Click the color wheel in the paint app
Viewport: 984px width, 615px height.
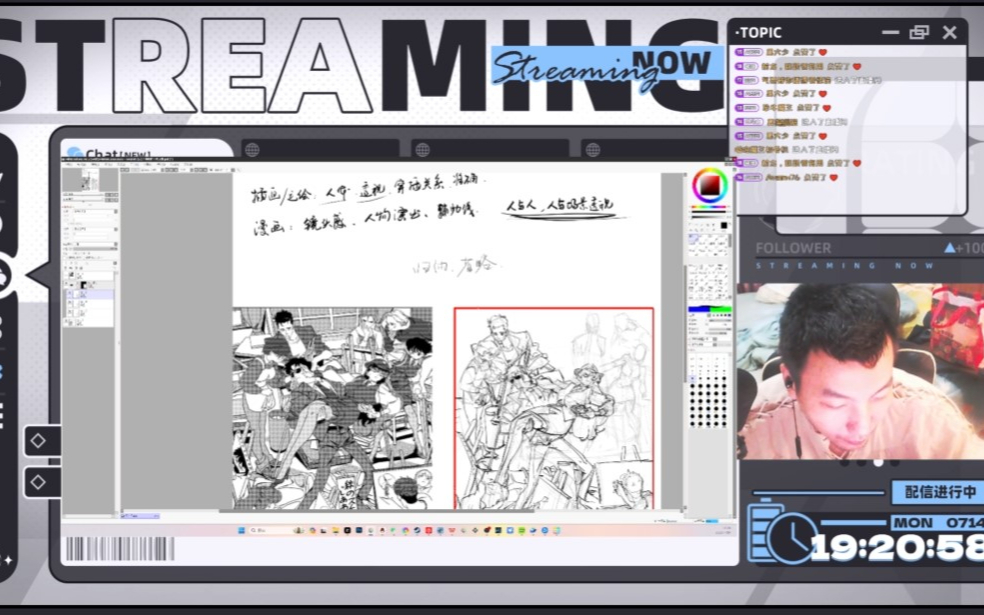pos(710,185)
